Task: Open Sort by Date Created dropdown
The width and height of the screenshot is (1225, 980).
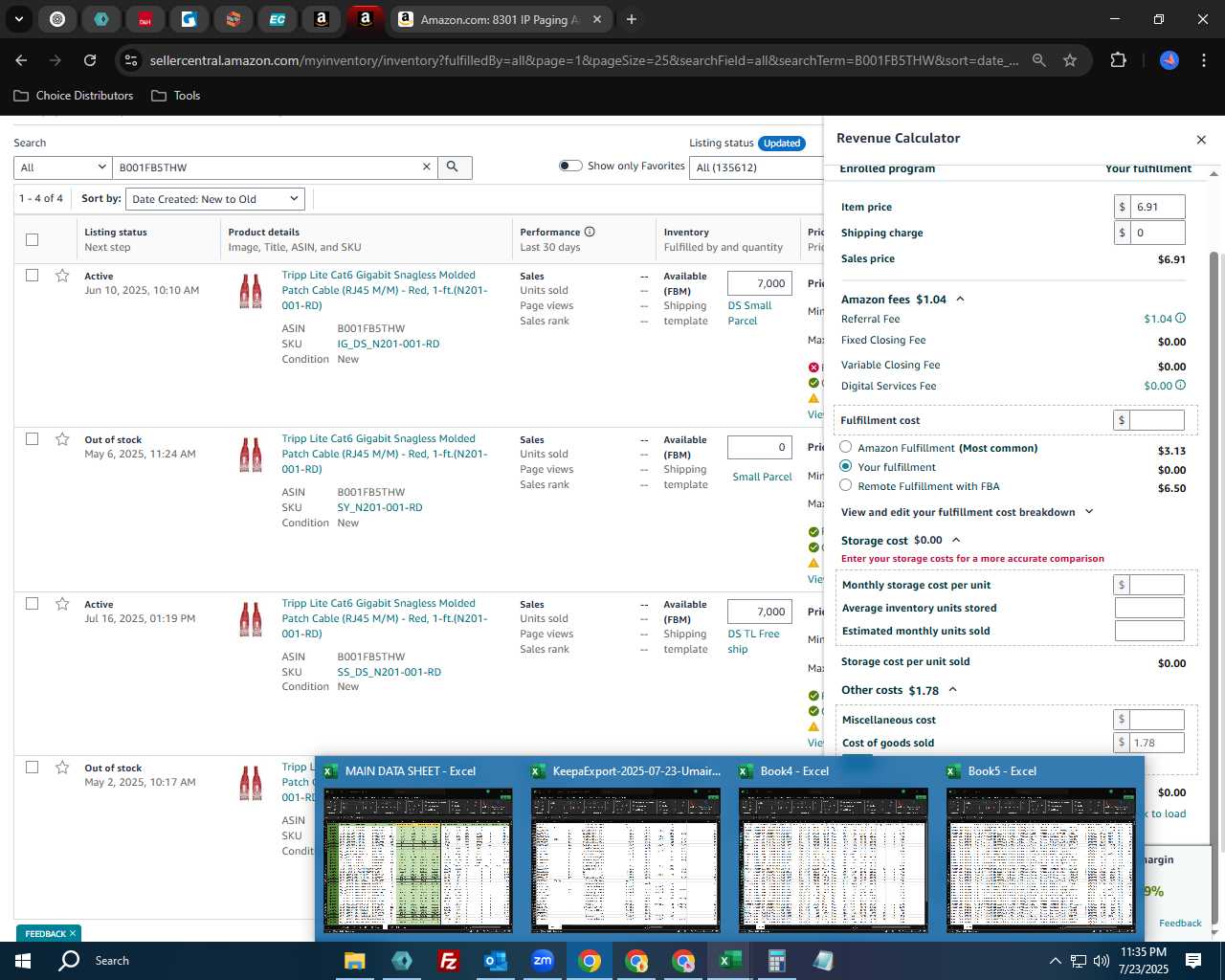Action: tap(215, 199)
